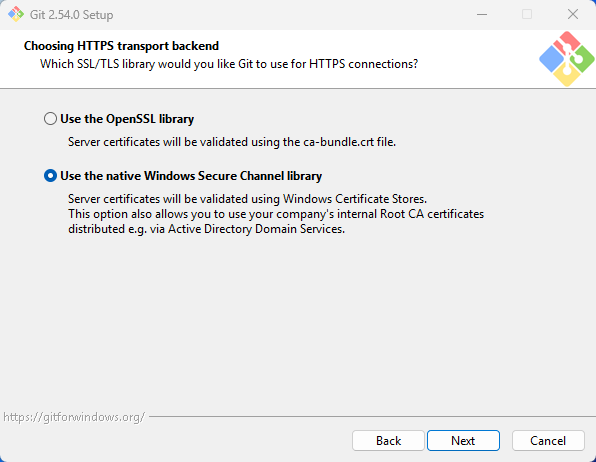Click the "Git 2.54.0 Setup" title text
This screenshot has width=596, height=462.
coord(71,15)
